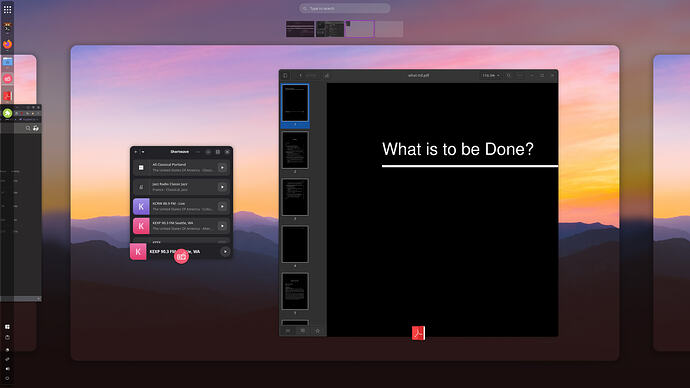Select the third workspace thumbnail
This screenshot has width=690, height=388.
point(359,29)
